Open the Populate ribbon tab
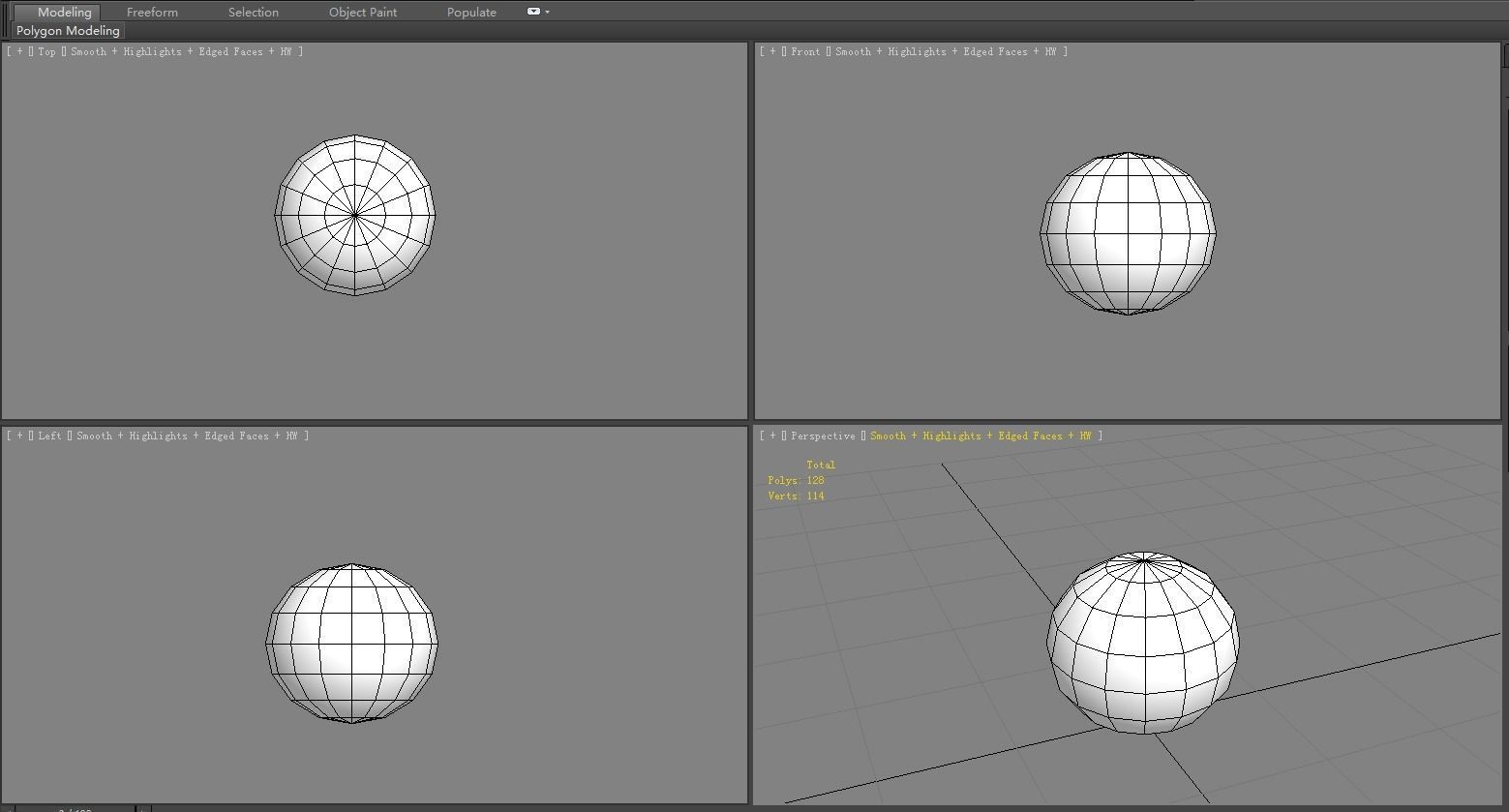The height and width of the screenshot is (812, 1509). click(471, 12)
